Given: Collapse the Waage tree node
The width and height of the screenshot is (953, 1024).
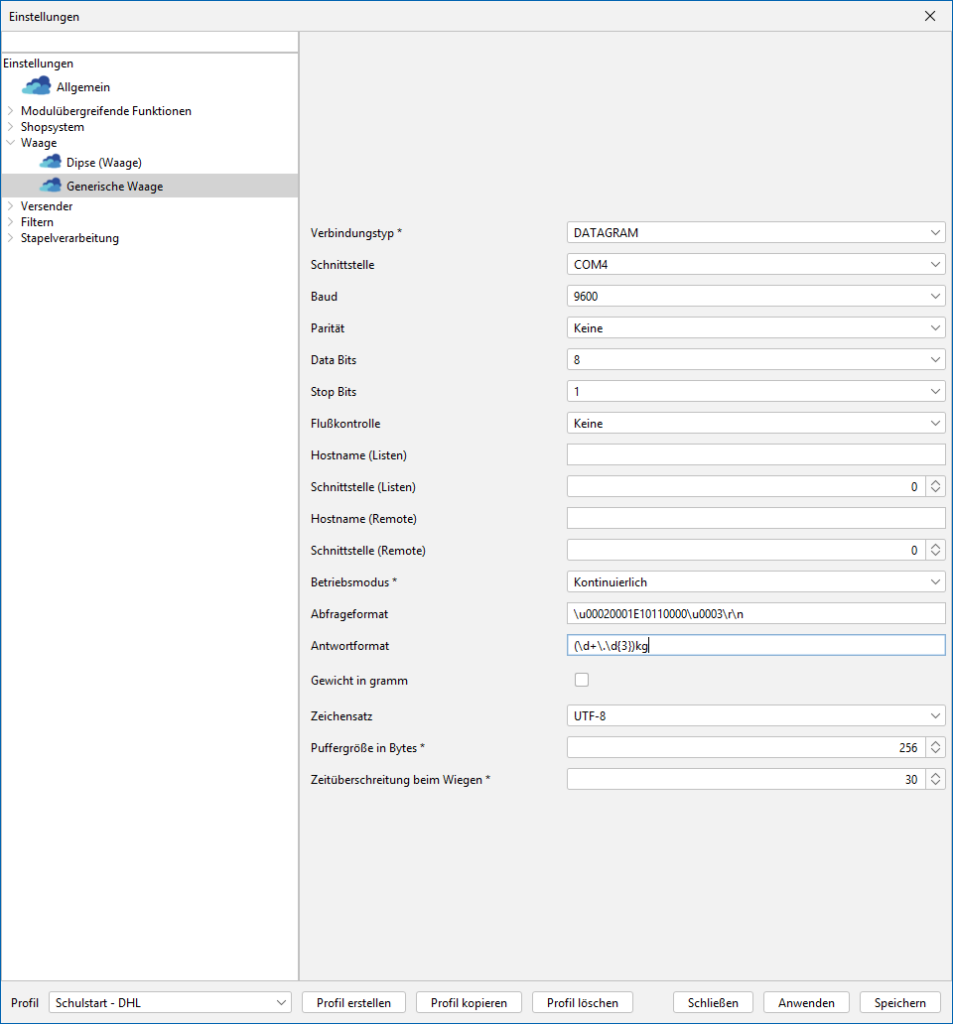Looking at the screenshot, I should coord(11,143).
